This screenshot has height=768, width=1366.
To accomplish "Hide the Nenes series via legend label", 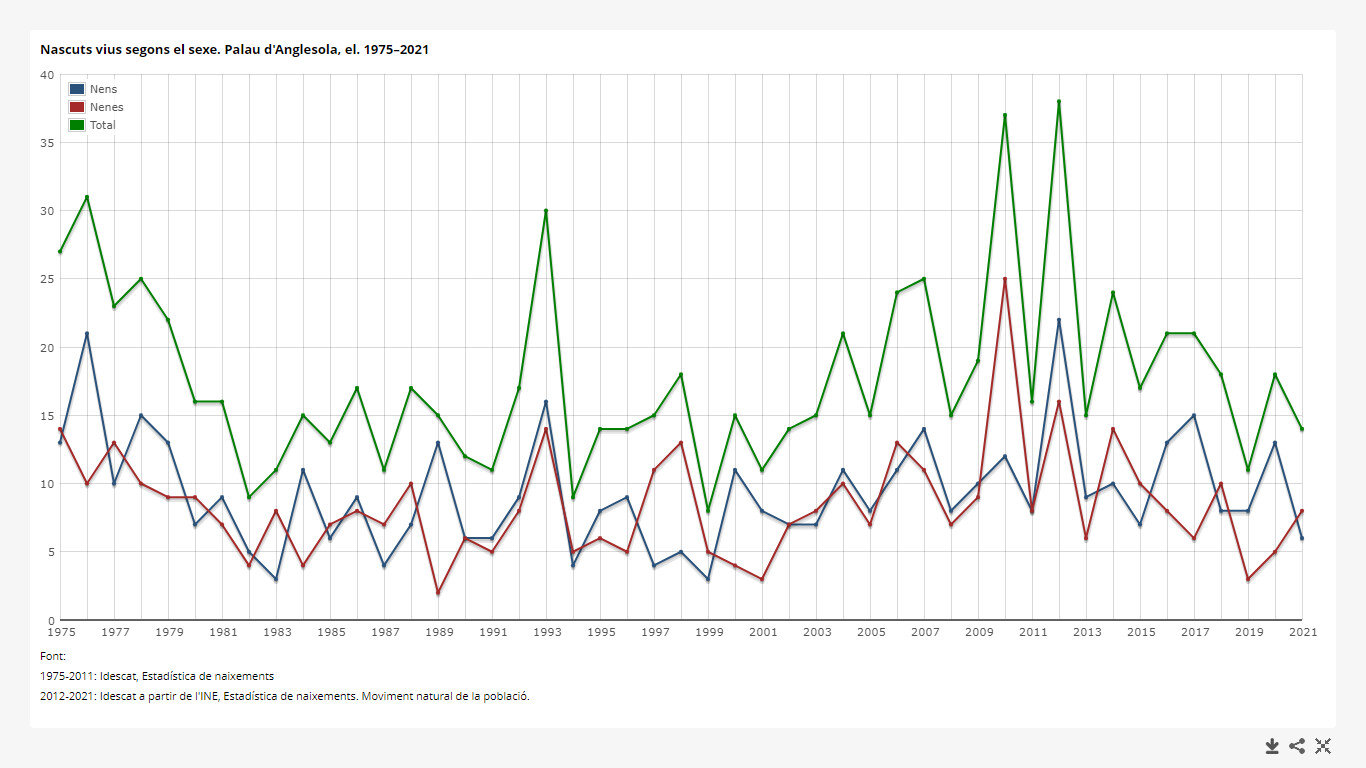I will 106,107.
